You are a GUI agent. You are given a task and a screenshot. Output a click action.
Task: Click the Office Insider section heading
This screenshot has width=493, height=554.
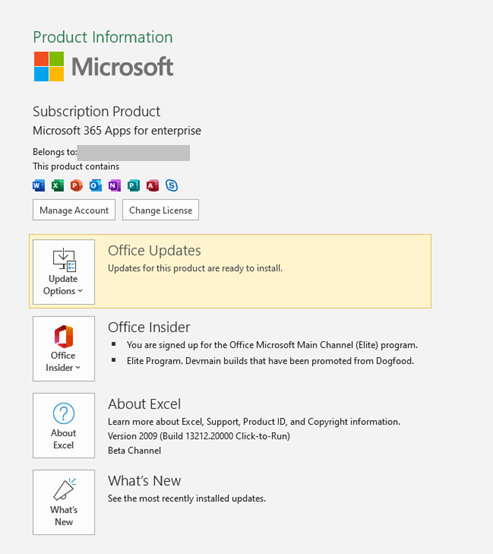click(x=149, y=327)
